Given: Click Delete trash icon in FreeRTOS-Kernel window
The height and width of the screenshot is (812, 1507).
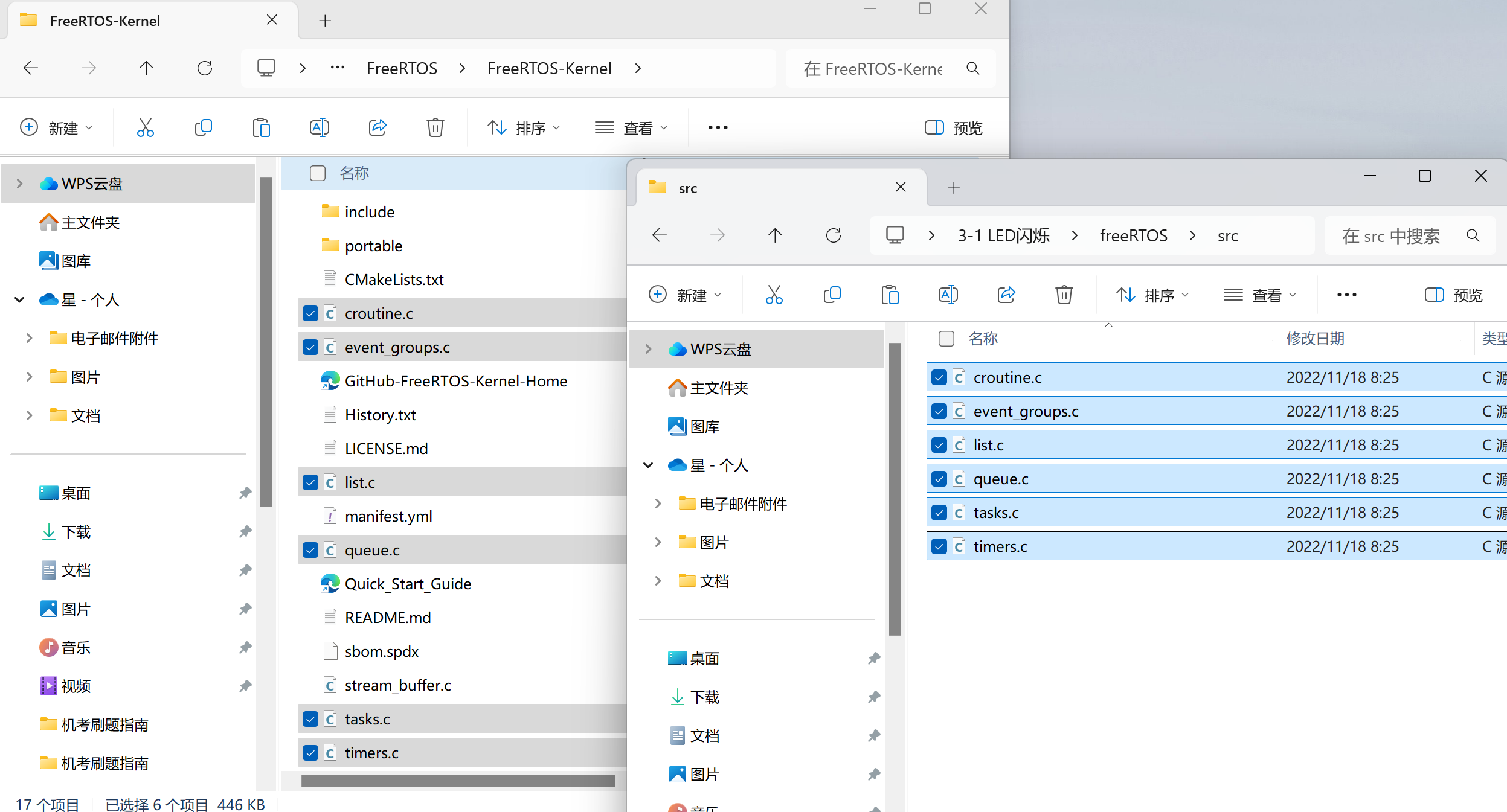Looking at the screenshot, I should click(435, 127).
